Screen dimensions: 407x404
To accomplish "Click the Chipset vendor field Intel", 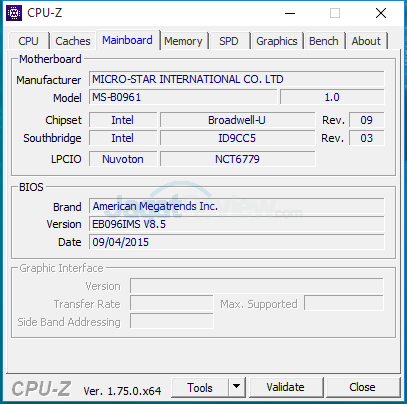I will [123, 120].
